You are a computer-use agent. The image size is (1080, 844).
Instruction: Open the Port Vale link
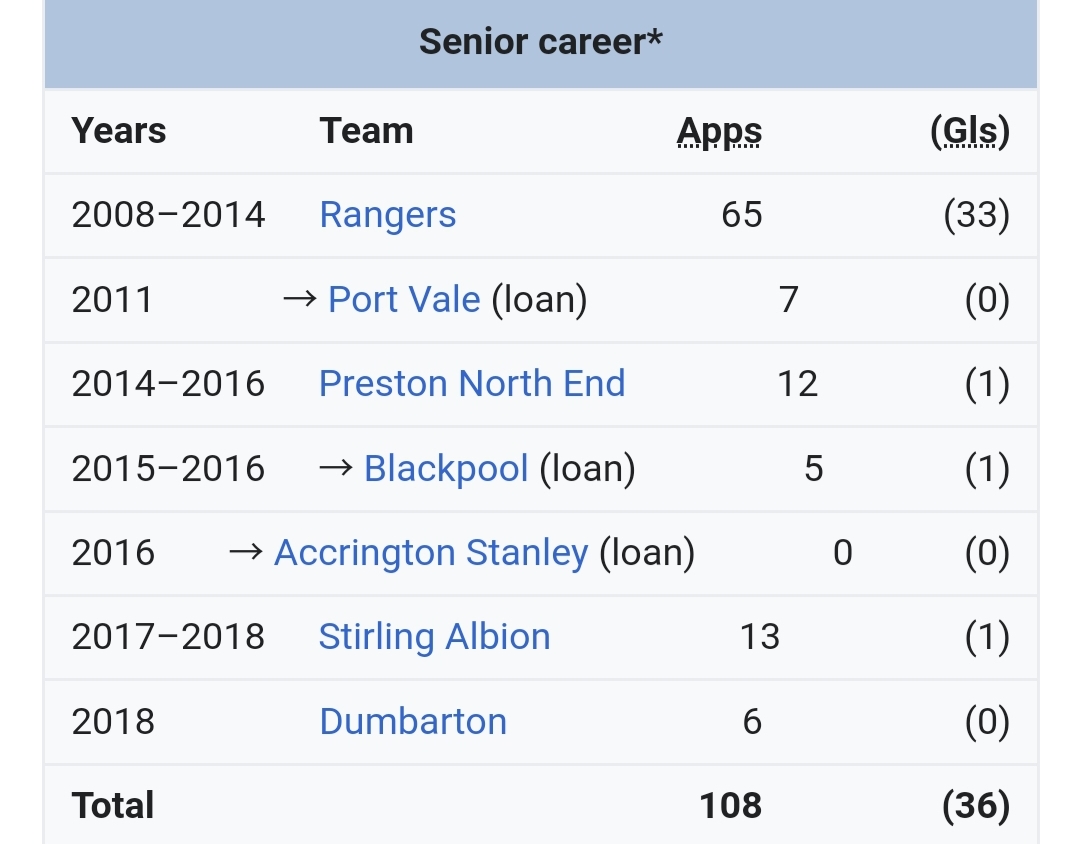tap(404, 299)
